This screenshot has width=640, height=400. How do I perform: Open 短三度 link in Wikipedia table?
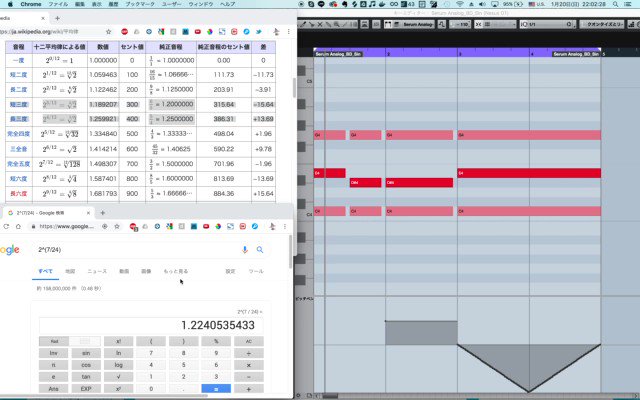pos(18,104)
